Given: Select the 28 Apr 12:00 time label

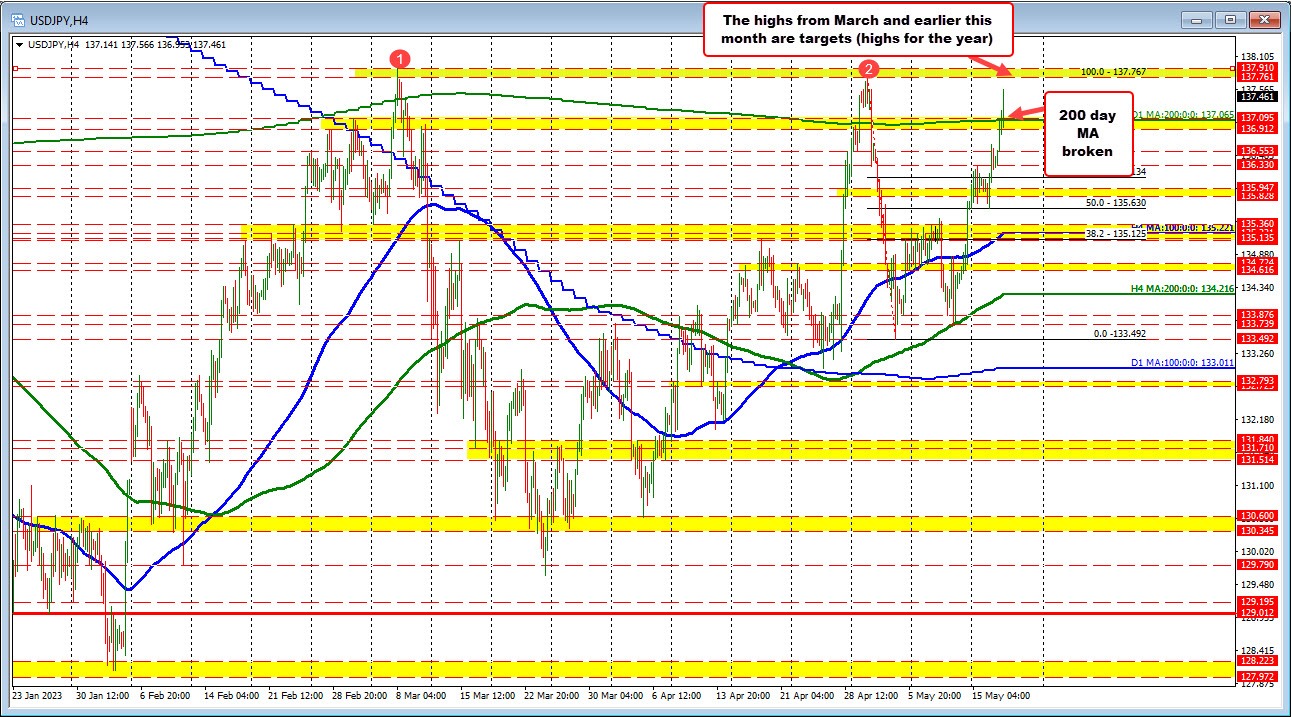Looking at the screenshot, I should pyautogui.click(x=870, y=694).
